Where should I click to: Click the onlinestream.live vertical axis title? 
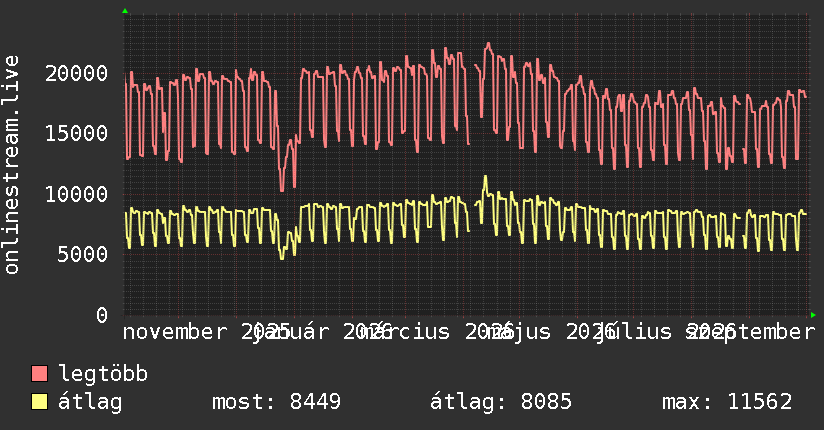click(x=11, y=165)
